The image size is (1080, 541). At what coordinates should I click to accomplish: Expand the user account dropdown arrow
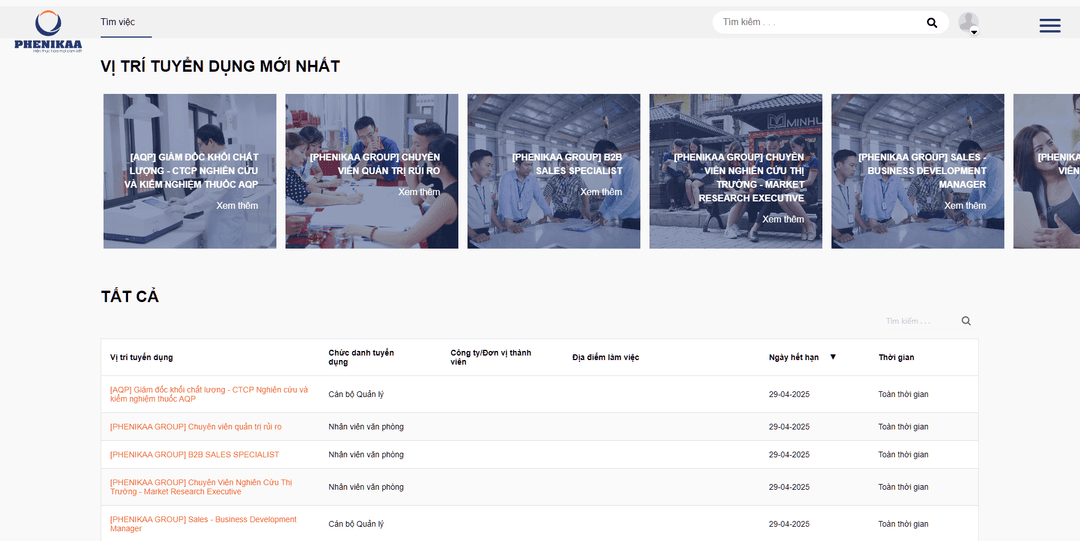click(974, 33)
